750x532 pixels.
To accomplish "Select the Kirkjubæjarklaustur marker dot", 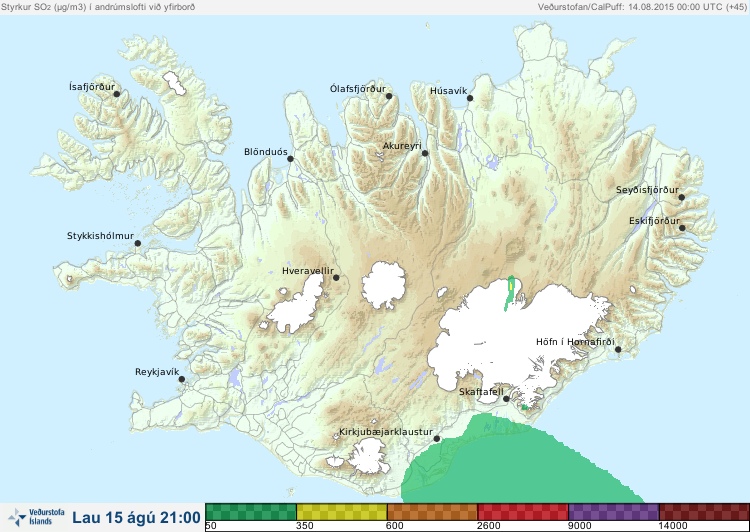I will pos(436,439).
